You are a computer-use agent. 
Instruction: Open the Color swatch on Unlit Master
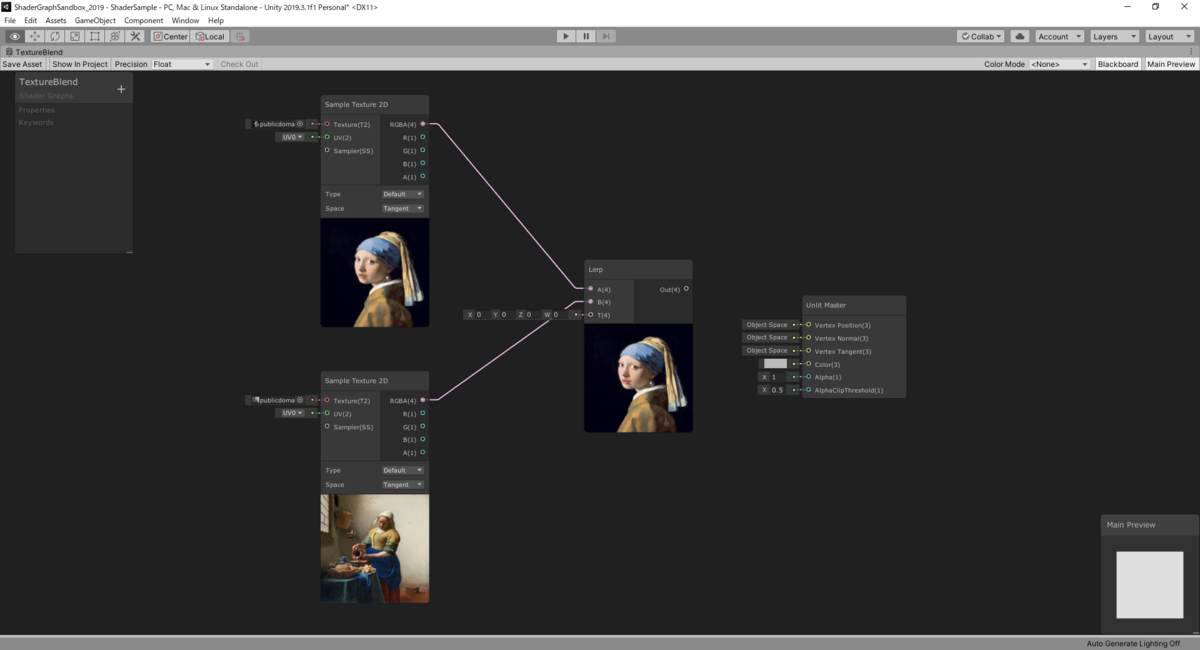[776, 364]
